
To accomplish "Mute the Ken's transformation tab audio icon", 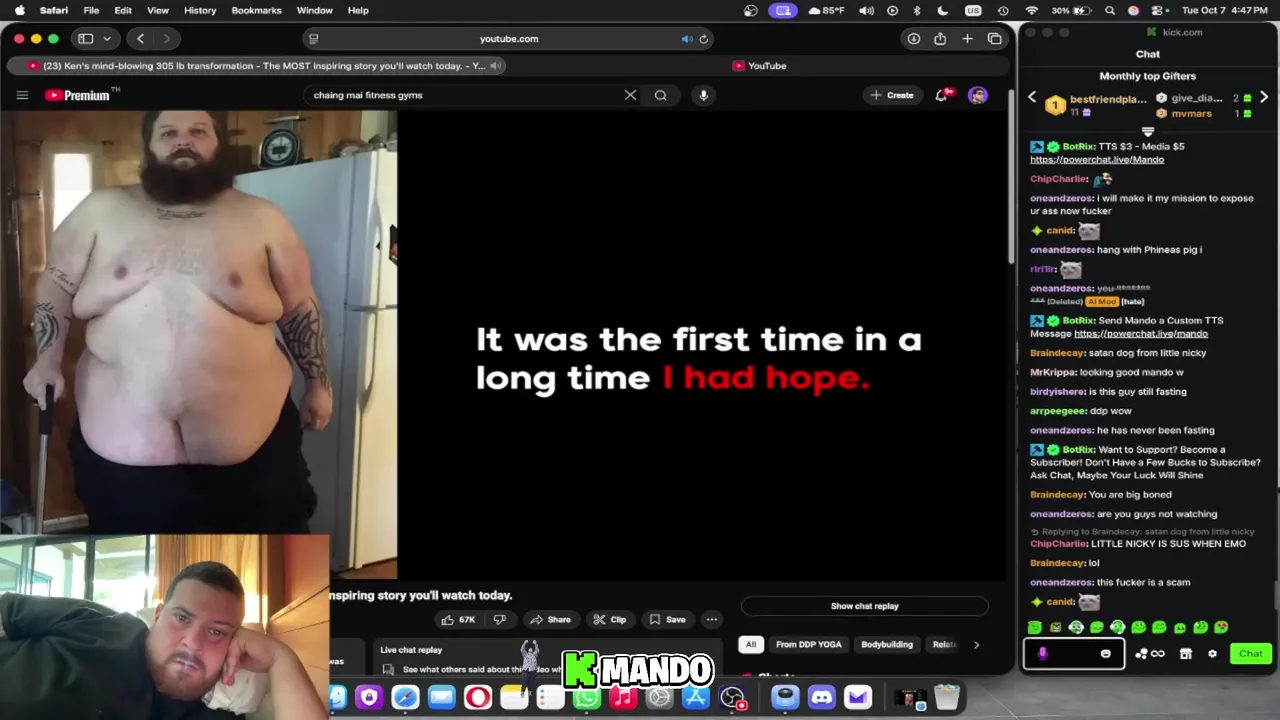I will point(495,66).
